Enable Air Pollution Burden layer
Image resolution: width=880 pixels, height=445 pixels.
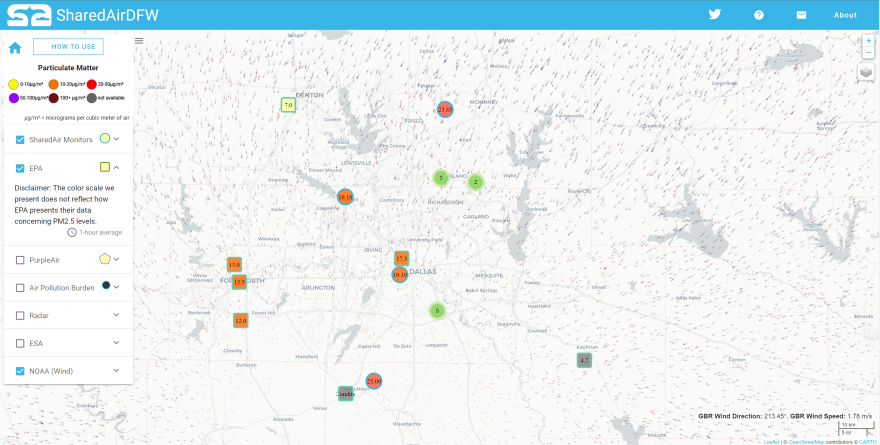coord(20,288)
